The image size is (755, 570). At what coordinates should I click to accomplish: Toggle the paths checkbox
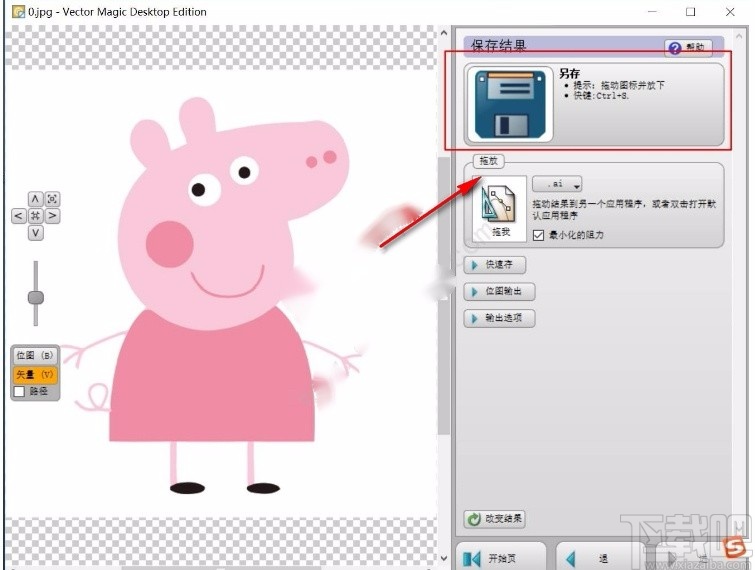click(19, 391)
